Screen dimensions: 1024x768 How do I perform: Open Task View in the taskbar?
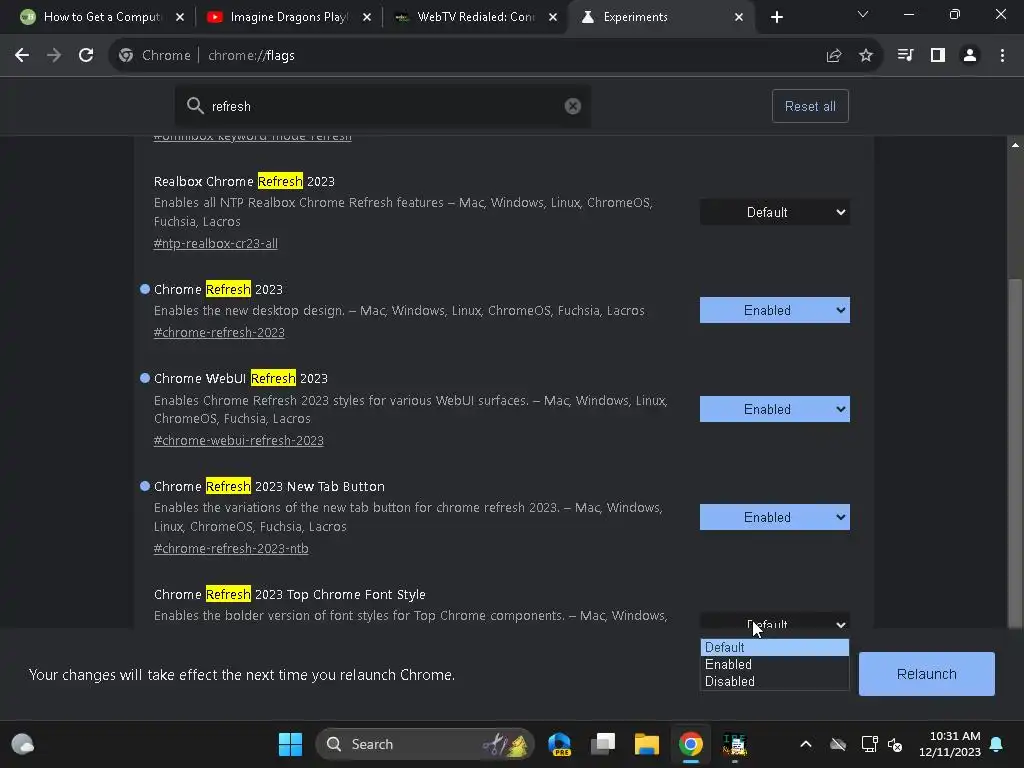pyautogui.click(x=603, y=744)
